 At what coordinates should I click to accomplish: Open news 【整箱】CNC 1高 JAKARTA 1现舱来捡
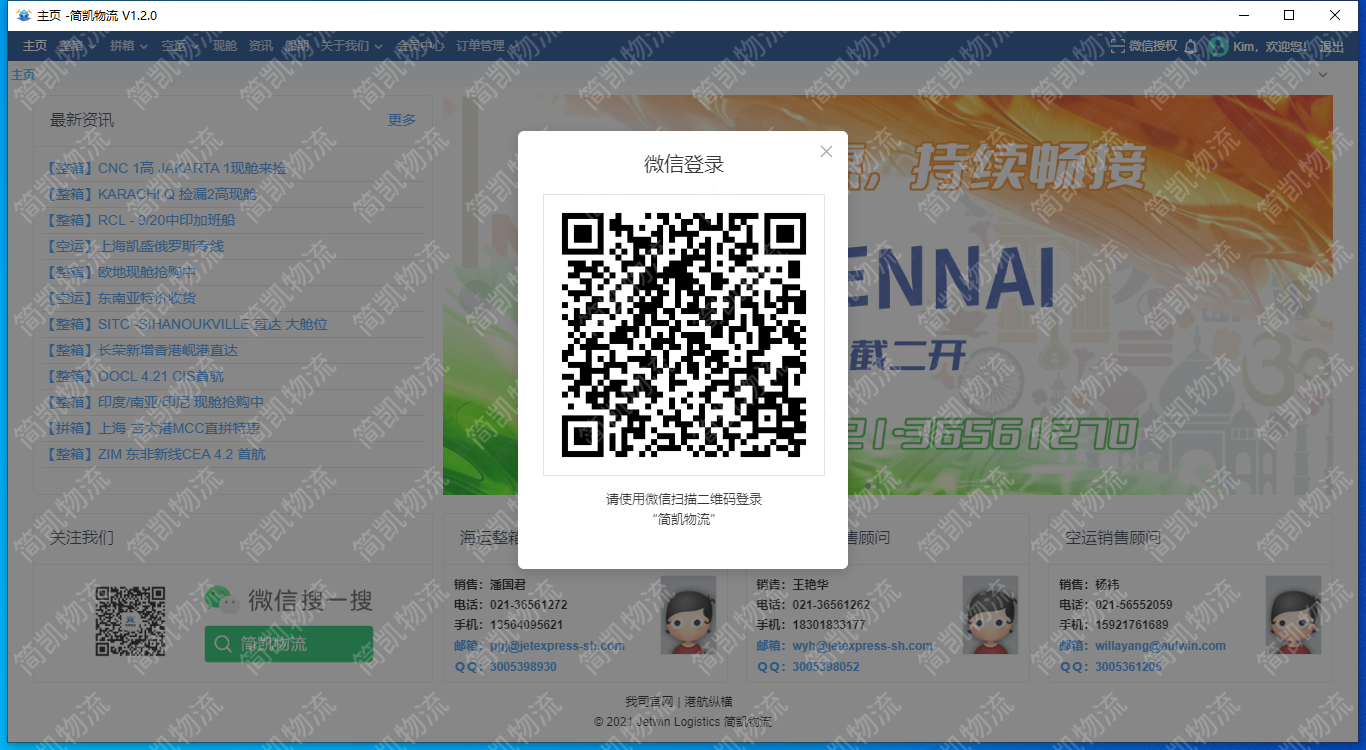point(166,168)
